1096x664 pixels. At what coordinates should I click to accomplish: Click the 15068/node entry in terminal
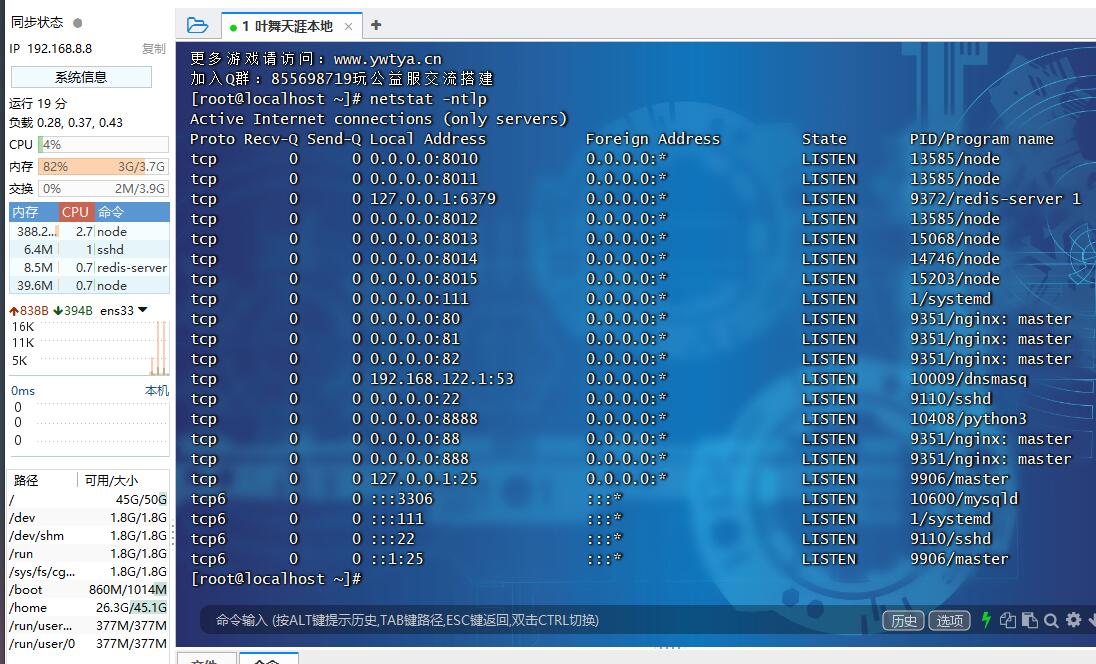click(955, 239)
